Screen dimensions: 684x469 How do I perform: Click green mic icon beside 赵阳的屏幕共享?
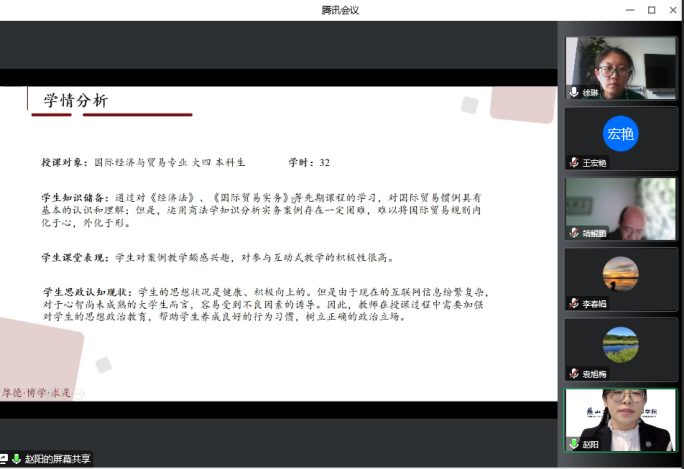point(16,459)
